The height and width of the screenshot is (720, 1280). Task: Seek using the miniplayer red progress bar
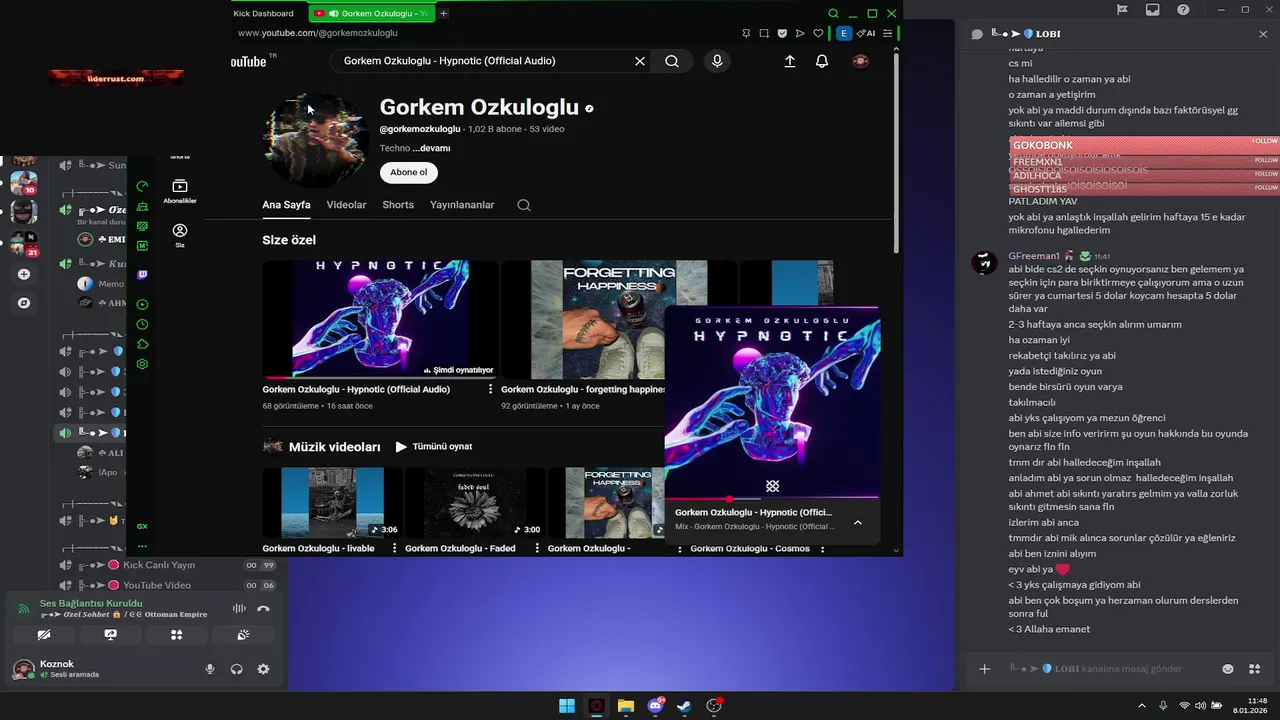click(772, 498)
